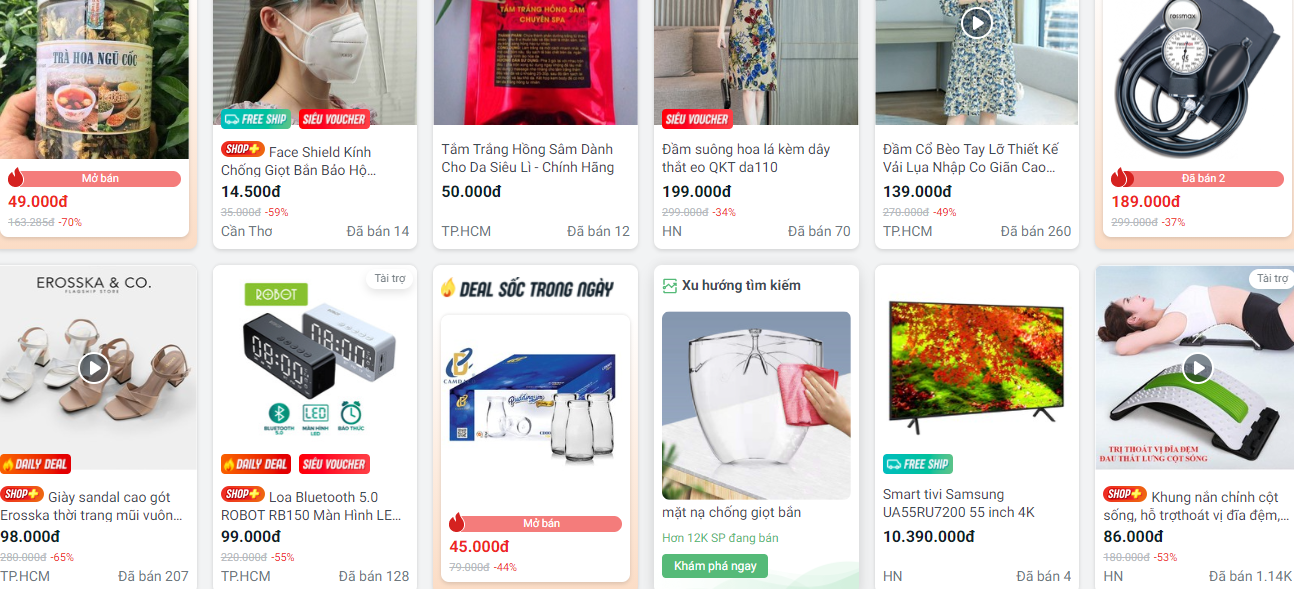The height and width of the screenshot is (589, 1294).
Task: Open Tắm Trắng Hồng Sâm product title
Action: (528, 158)
